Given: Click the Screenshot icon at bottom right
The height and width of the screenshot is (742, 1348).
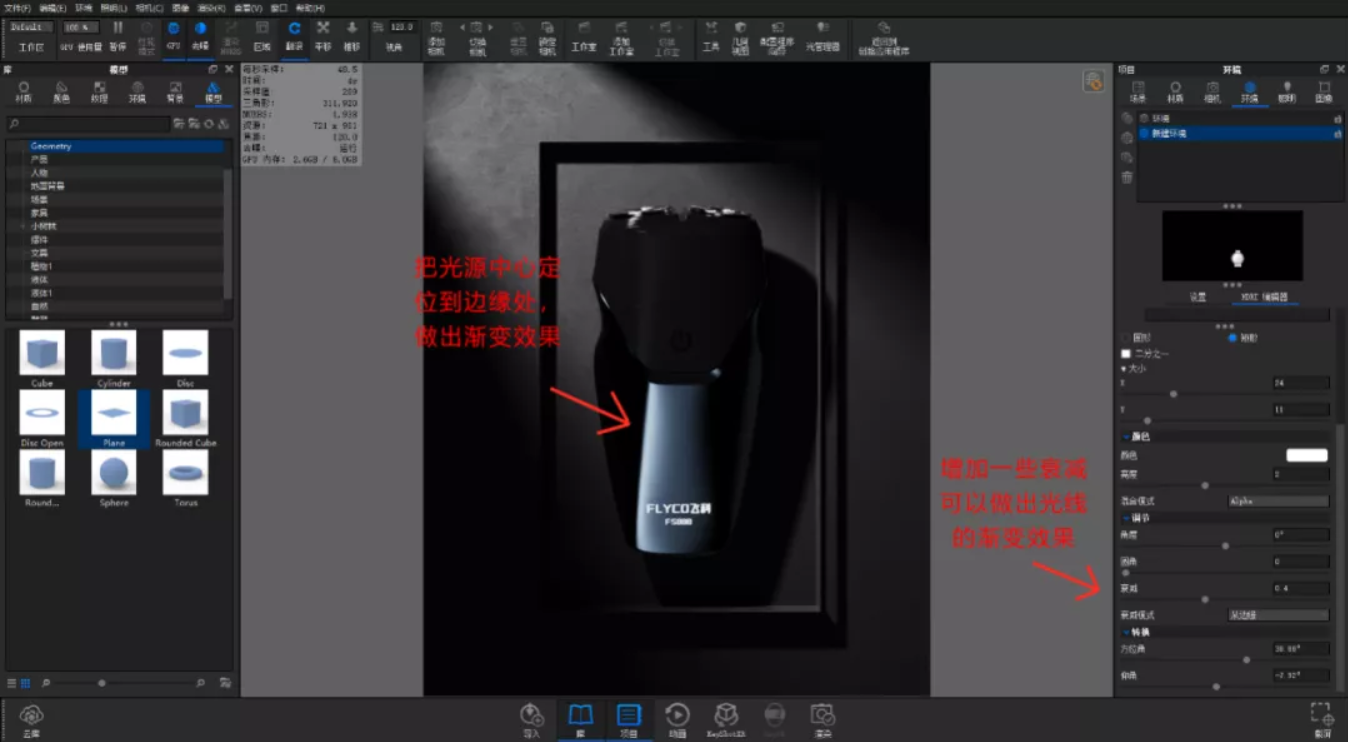Looking at the screenshot, I should coord(1323,714).
